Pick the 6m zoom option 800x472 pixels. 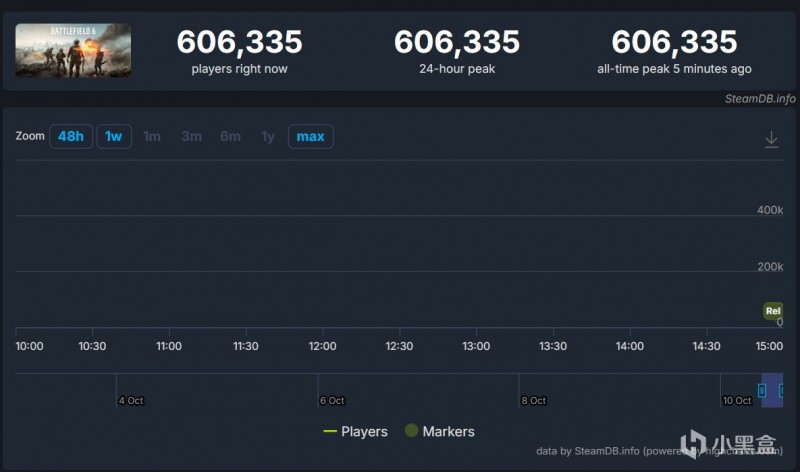[230, 136]
